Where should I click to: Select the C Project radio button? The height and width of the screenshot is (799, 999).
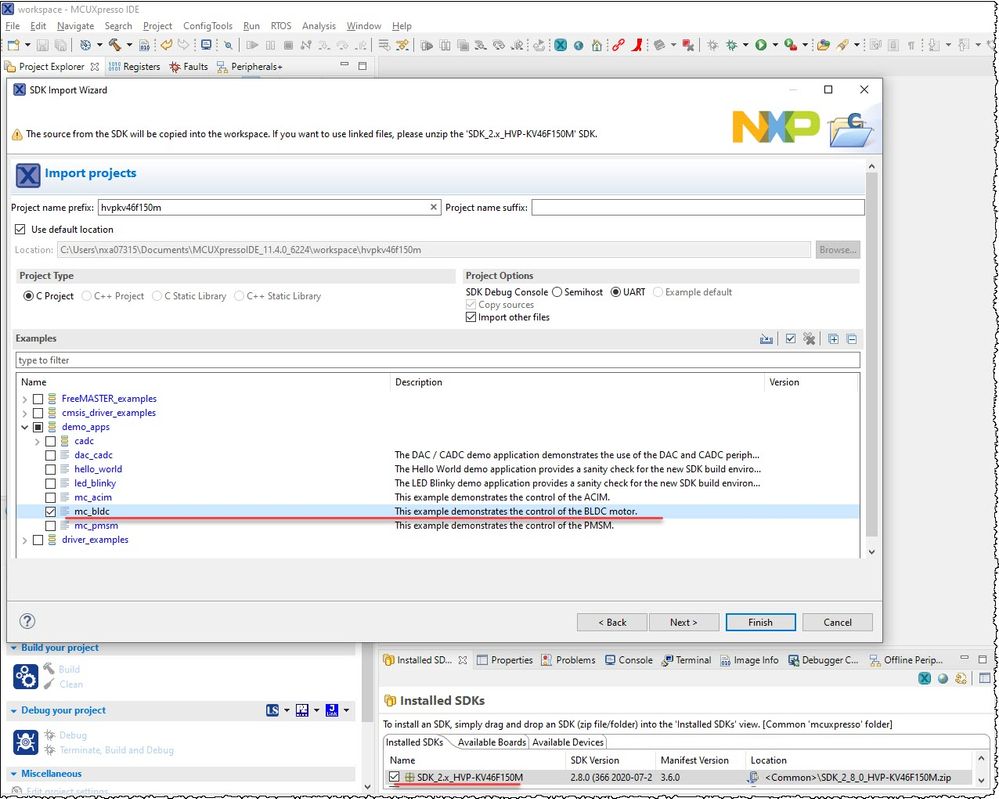tap(28, 296)
